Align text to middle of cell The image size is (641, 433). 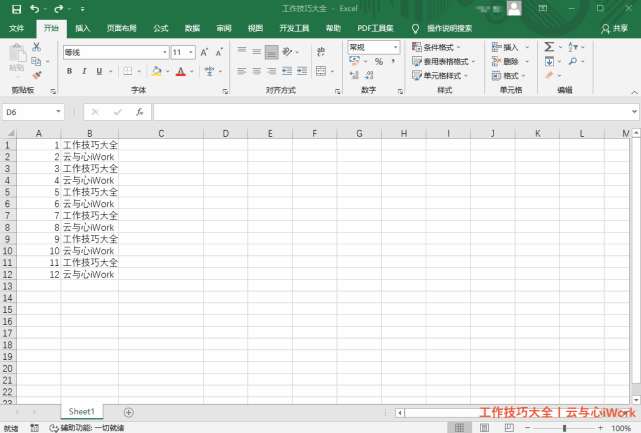click(257, 51)
